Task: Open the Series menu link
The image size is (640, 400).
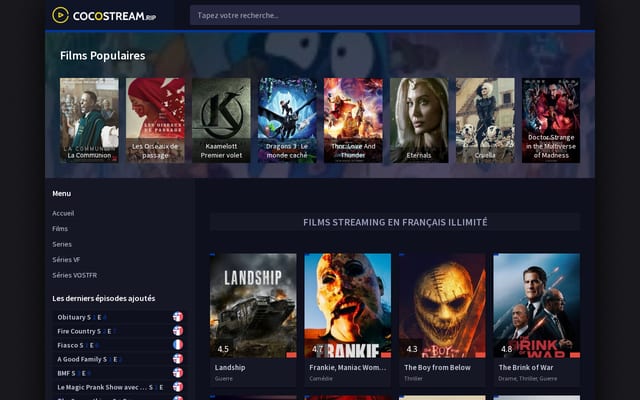Action: (x=62, y=244)
